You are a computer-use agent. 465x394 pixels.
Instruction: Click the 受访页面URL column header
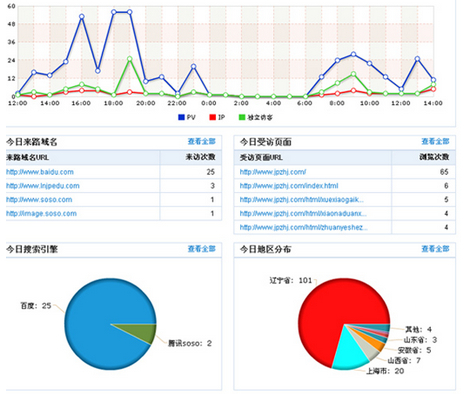(261, 157)
